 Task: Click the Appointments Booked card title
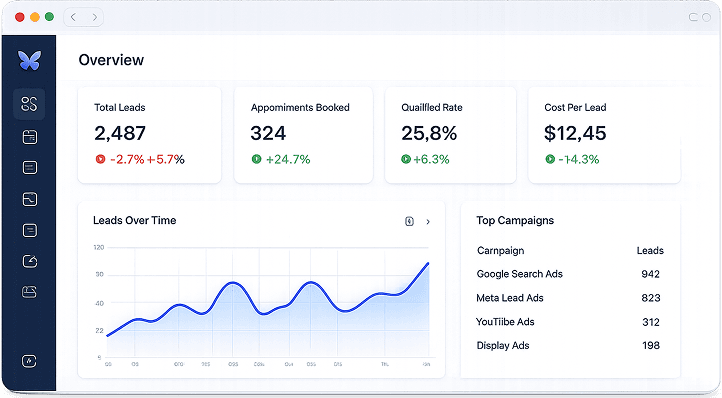pyautogui.click(x=300, y=107)
